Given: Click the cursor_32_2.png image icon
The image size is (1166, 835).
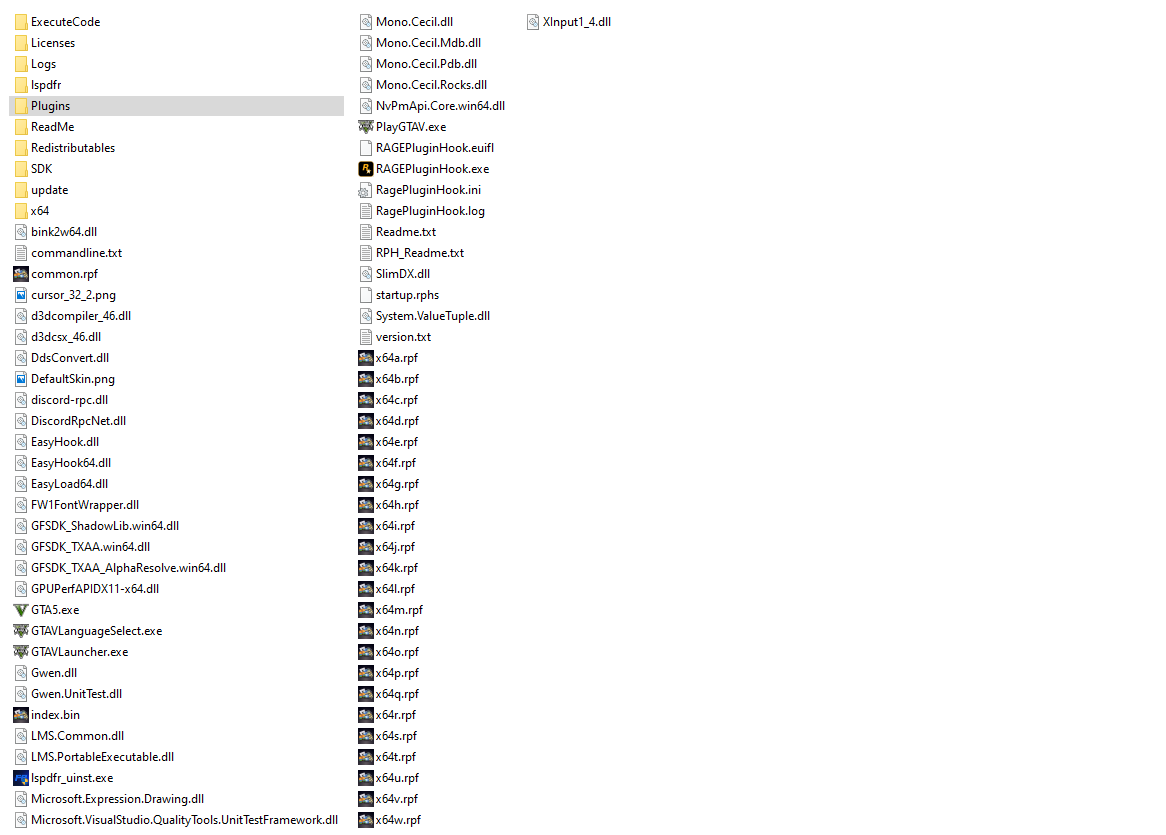Looking at the screenshot, I should [x=21, y=294].
